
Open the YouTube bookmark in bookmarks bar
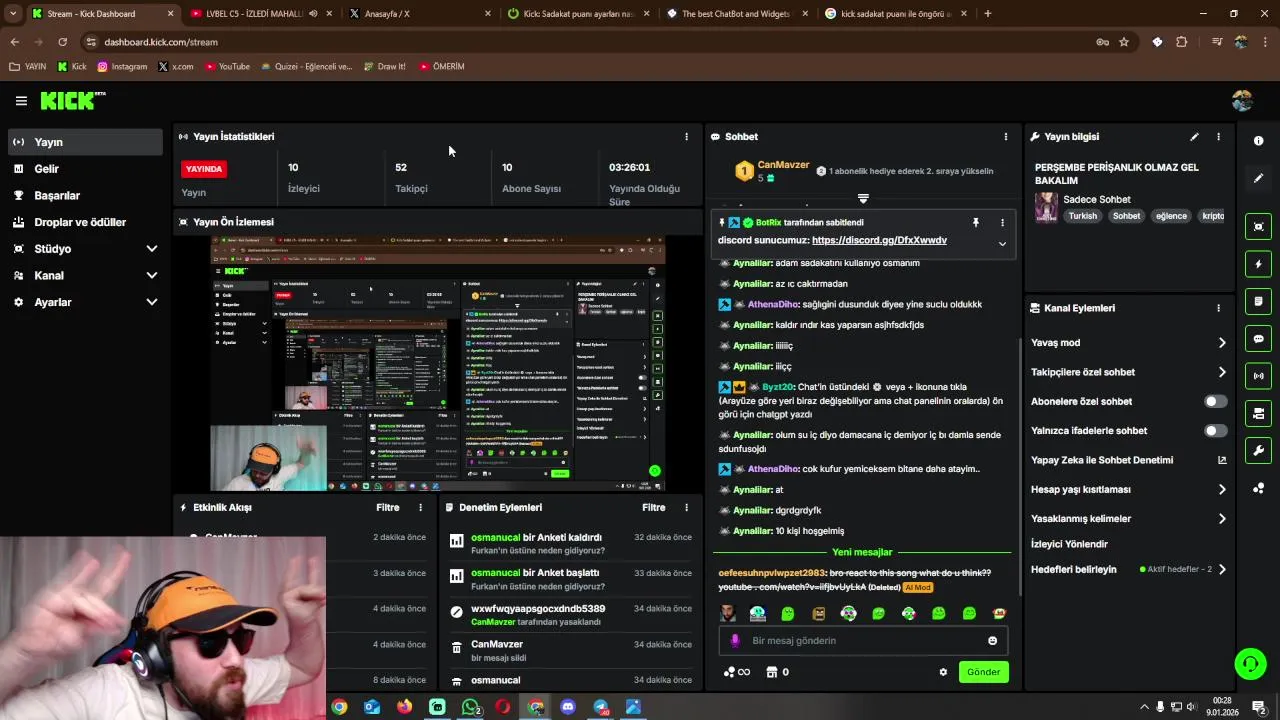coord(227,67)
